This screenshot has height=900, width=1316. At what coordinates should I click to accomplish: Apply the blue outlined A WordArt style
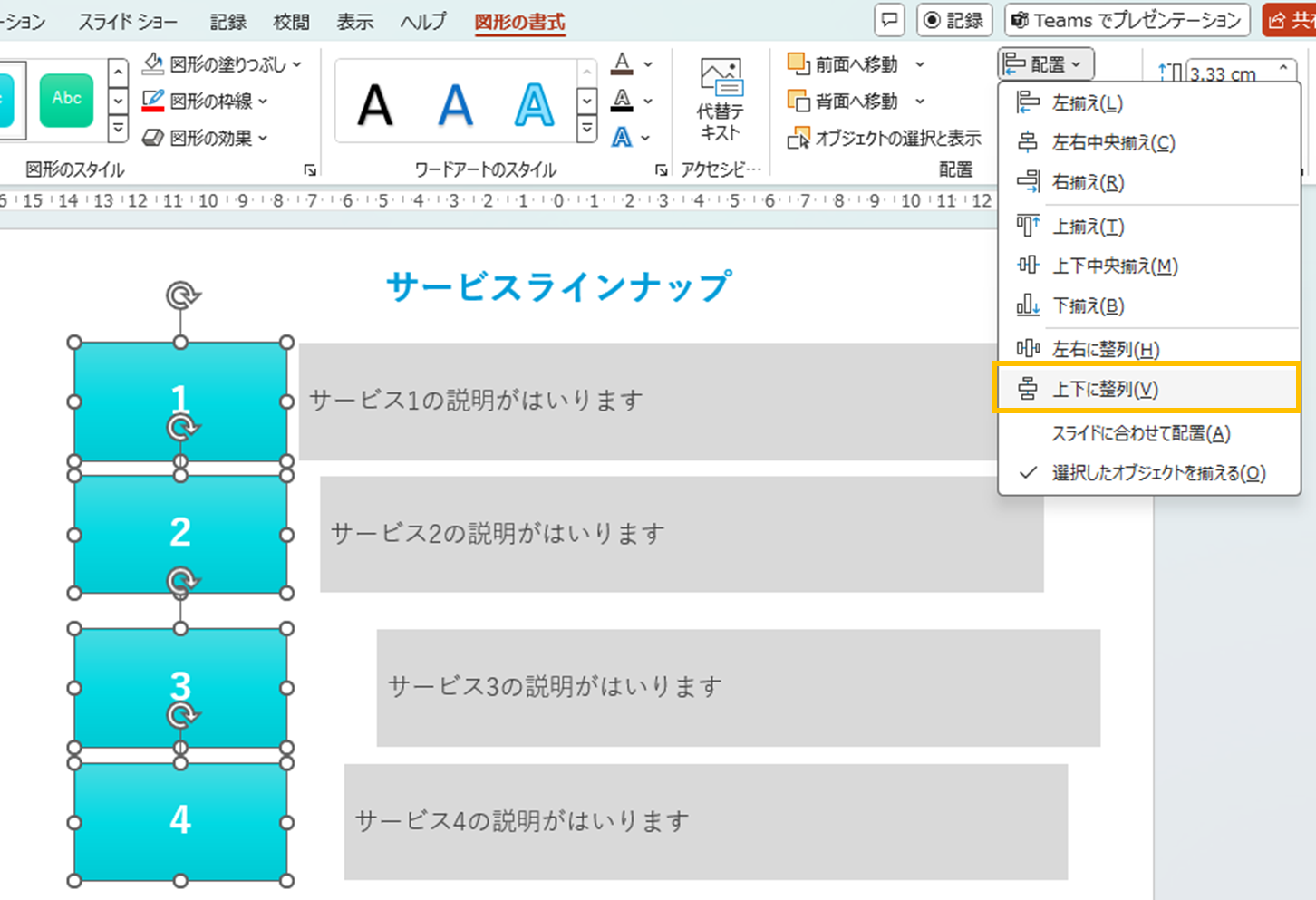[535, 104]
